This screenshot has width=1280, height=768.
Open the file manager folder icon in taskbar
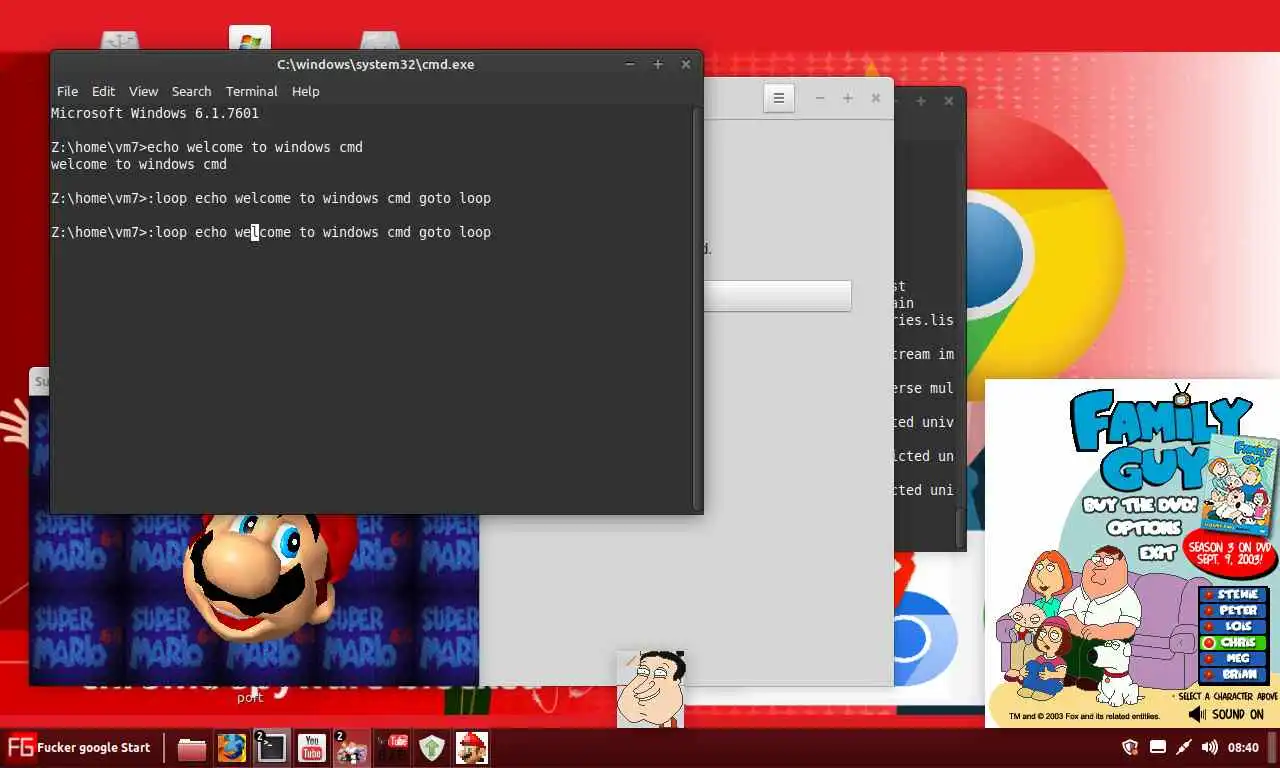click(x=192, y=748)
